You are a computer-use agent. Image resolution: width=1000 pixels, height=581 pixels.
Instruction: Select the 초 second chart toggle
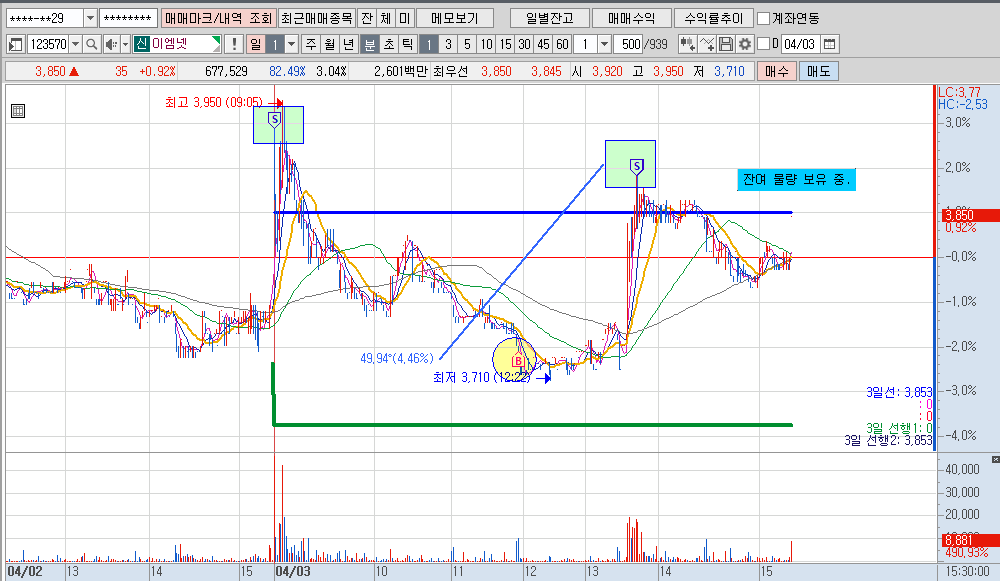(388, 44)
